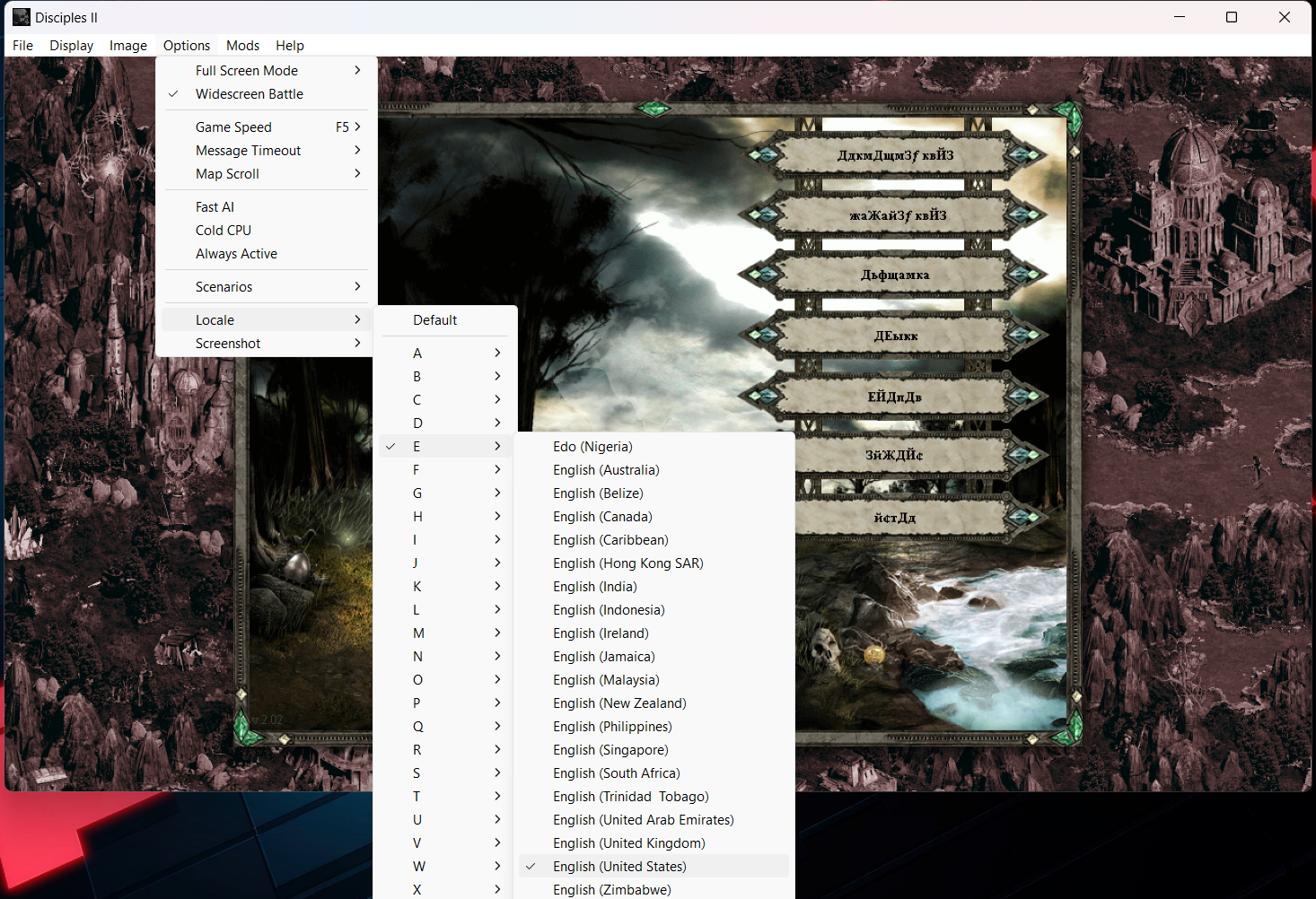
Task: Open the File menu
Action: click(x=23, y=46)
